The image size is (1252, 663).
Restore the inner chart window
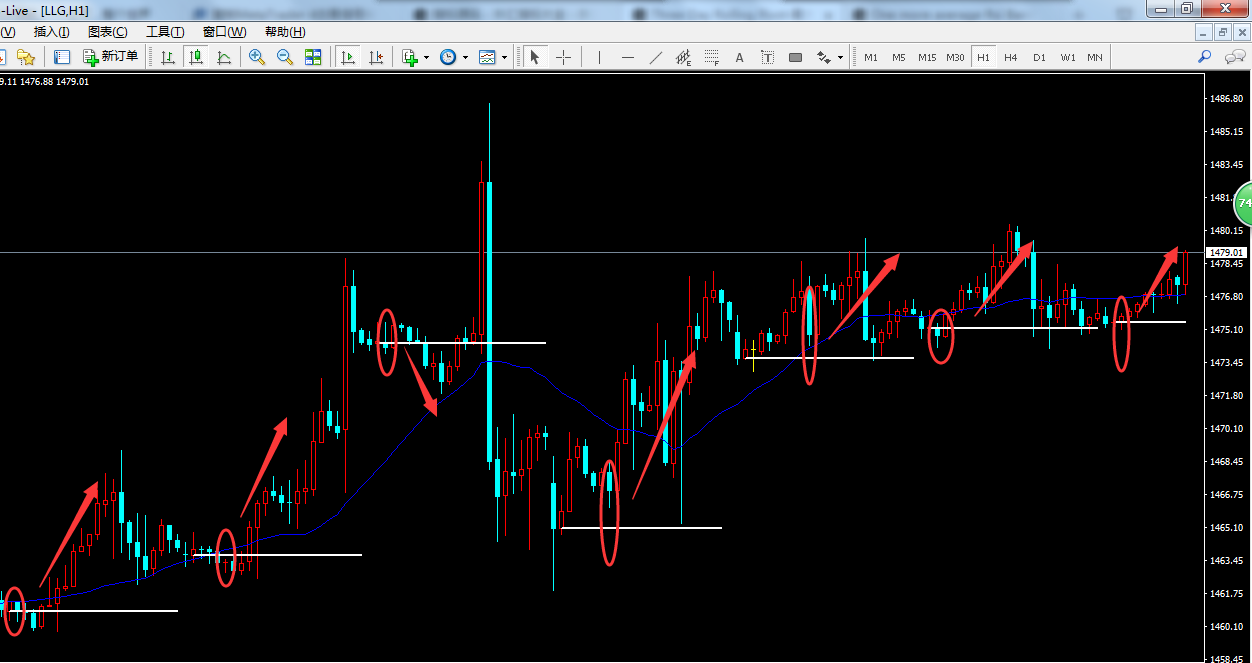(1223, 32)
